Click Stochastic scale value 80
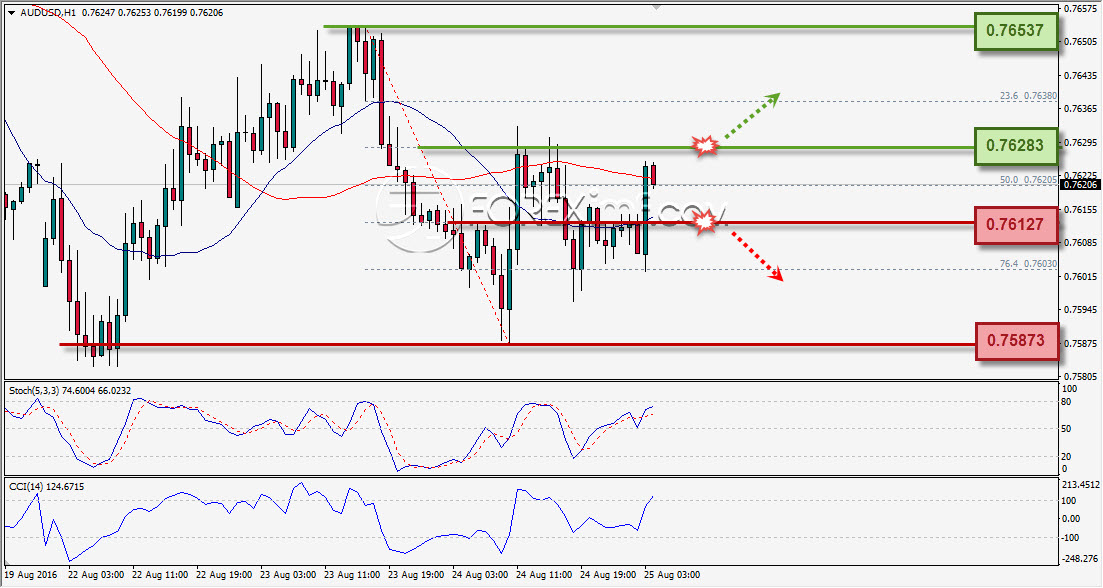1103x588 pixels. (1066, 402)
